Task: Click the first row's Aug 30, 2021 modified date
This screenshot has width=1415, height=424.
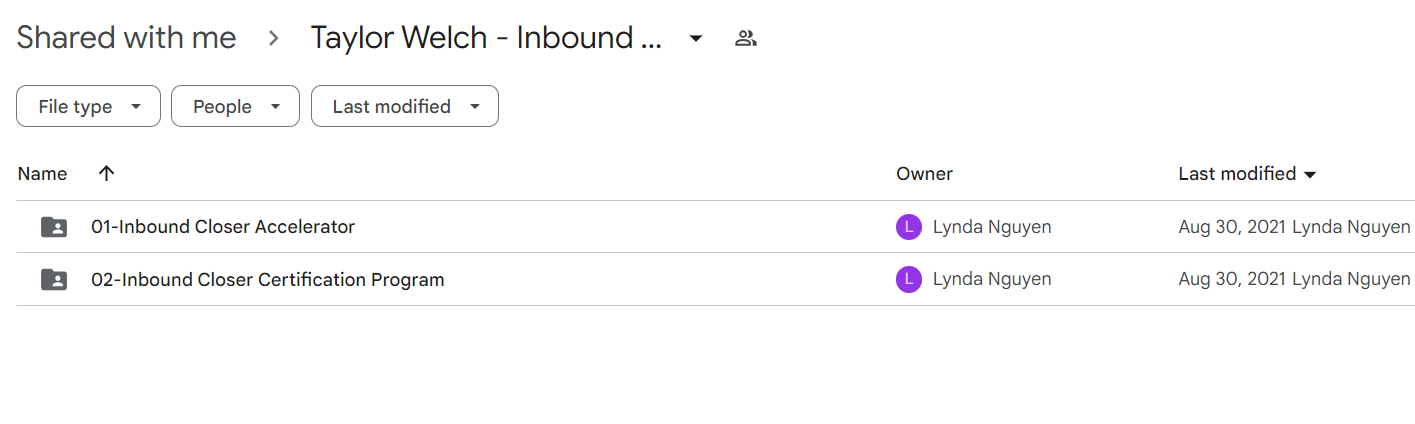Action: coord(1232,227)
